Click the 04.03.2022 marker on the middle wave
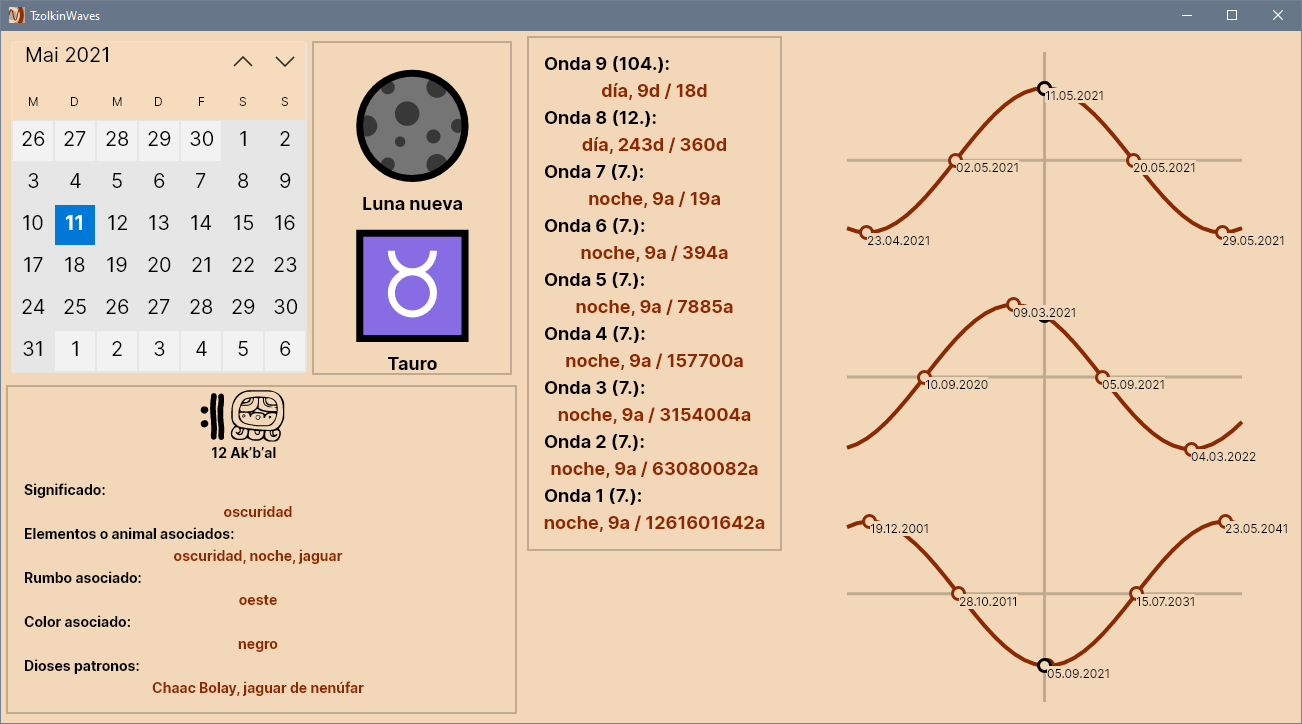The height and width of the screenshot is (724, 1302). [x=1193, y=448]
